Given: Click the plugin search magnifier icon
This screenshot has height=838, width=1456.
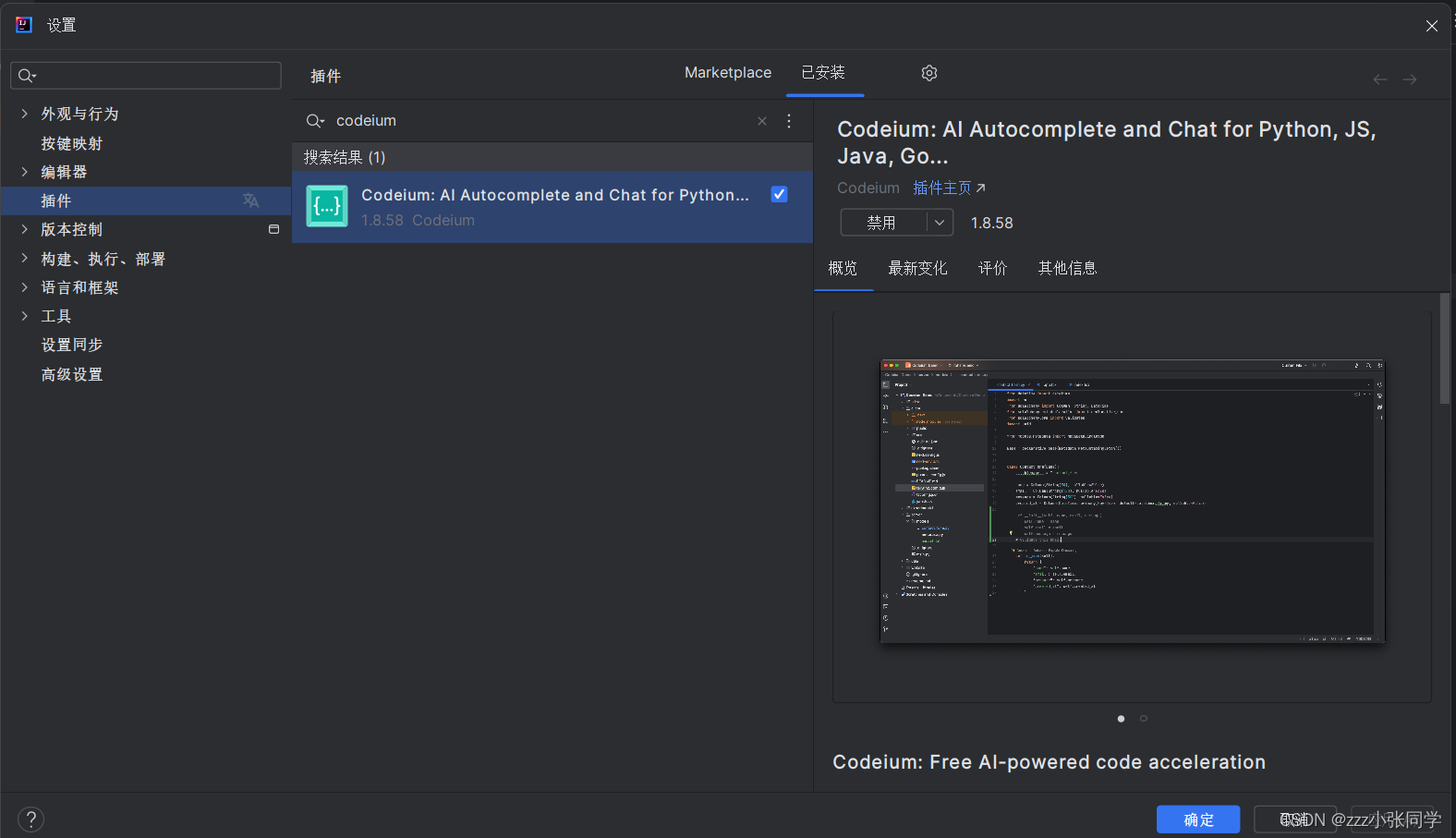Looking at the screenshot, I should [315, 121].
